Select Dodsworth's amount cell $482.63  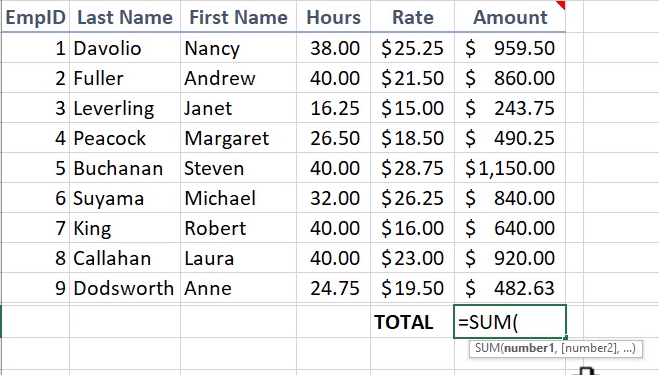coord(510,288)
